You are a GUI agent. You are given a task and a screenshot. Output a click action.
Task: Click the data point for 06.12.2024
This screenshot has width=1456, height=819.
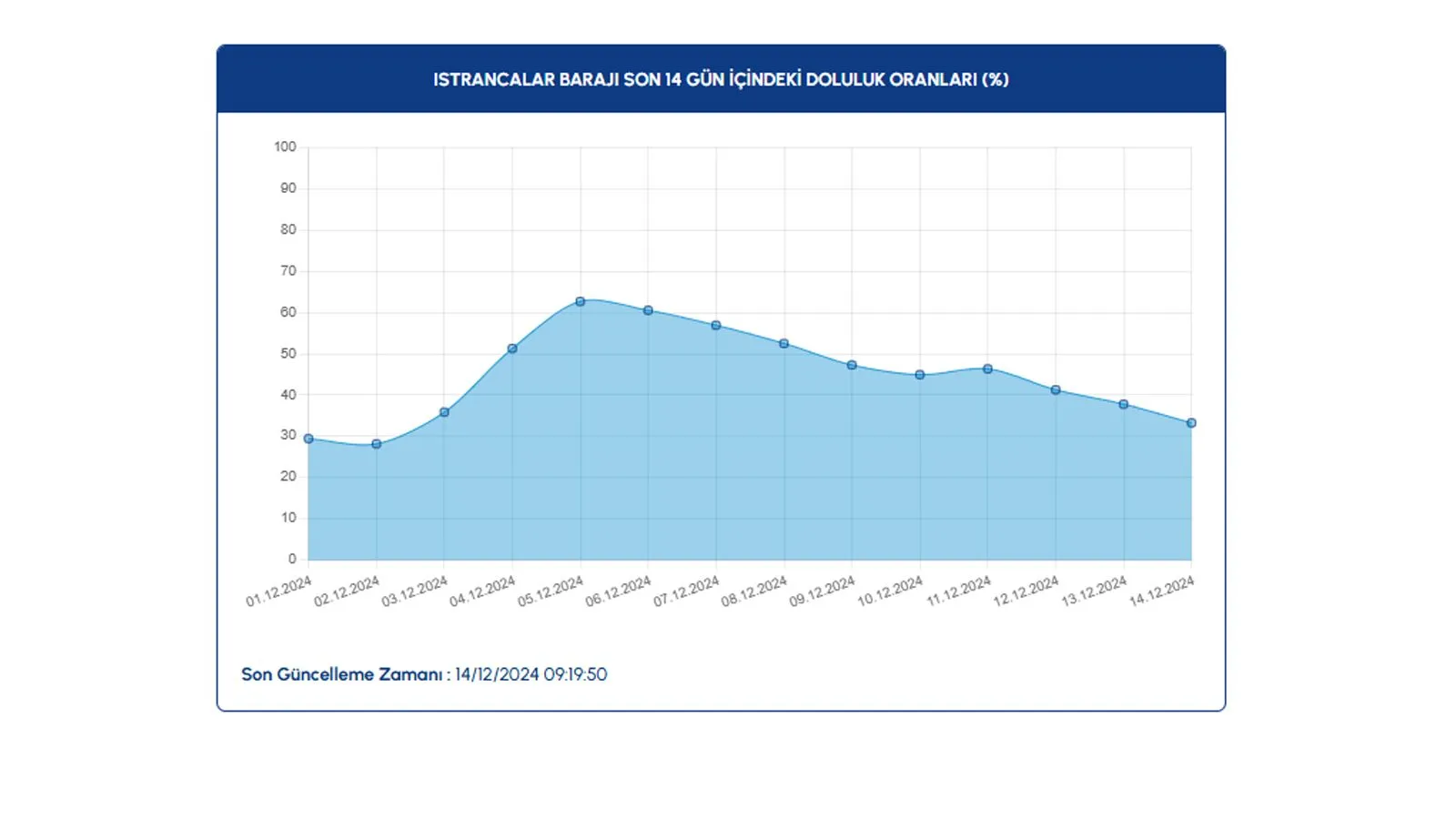(648, 310)
